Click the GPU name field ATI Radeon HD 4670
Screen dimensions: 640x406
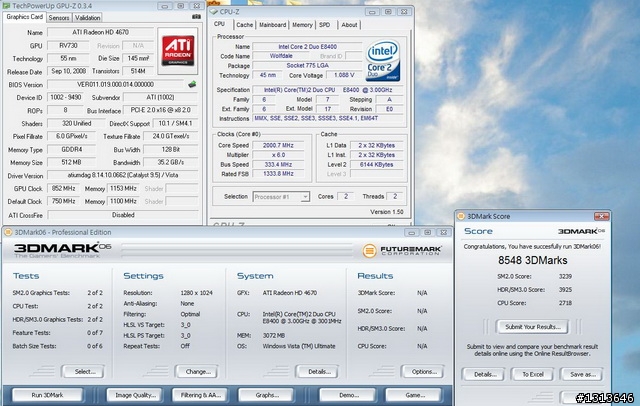point(100,32)
